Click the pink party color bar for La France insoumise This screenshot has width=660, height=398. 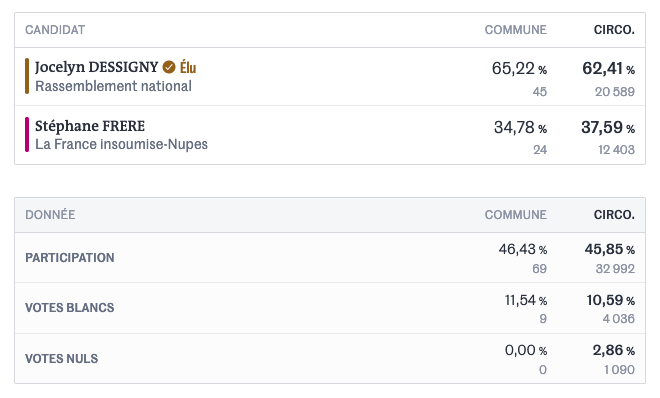(27, 135)
